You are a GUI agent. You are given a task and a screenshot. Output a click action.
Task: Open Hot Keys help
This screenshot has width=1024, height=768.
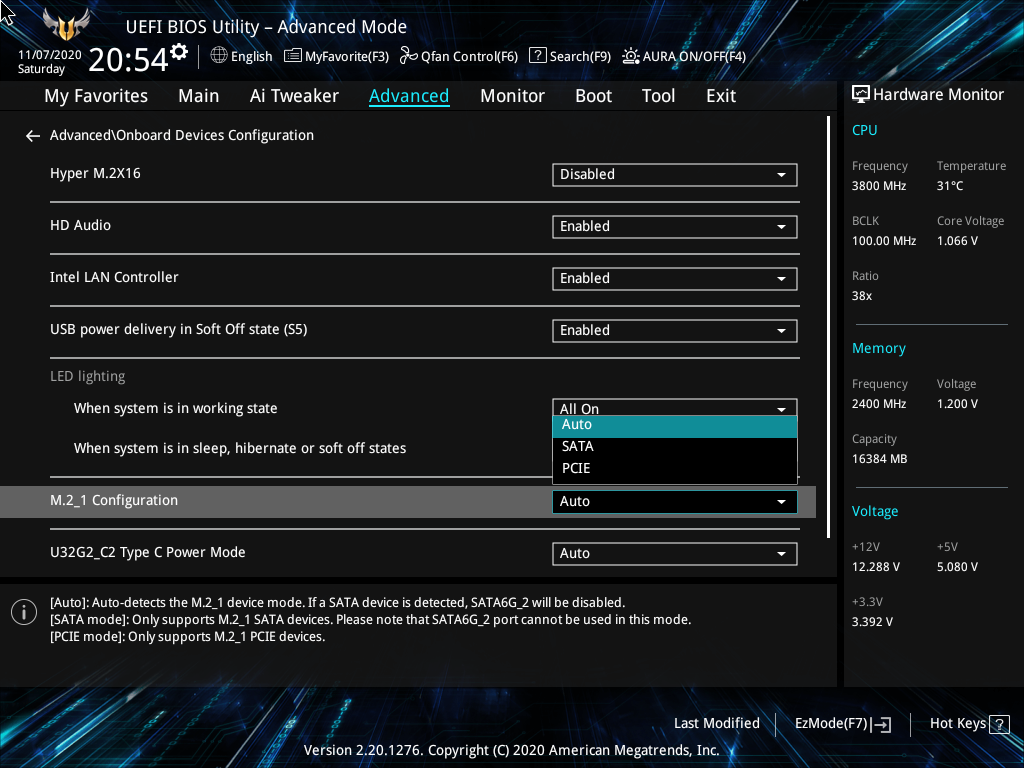point(969,724)
